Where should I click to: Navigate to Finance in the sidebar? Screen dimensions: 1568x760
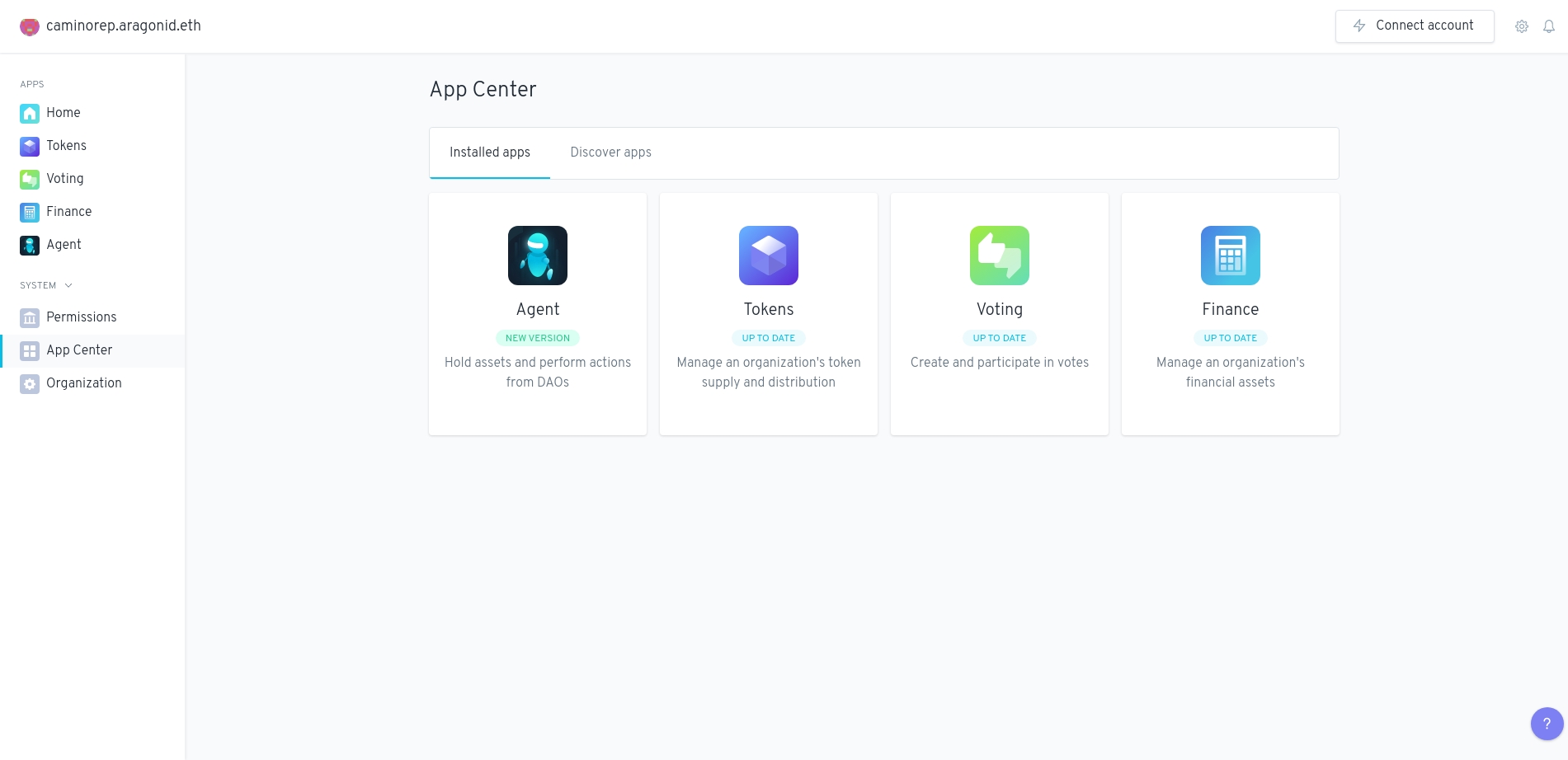pyautogui.click(x=68, y=212)
